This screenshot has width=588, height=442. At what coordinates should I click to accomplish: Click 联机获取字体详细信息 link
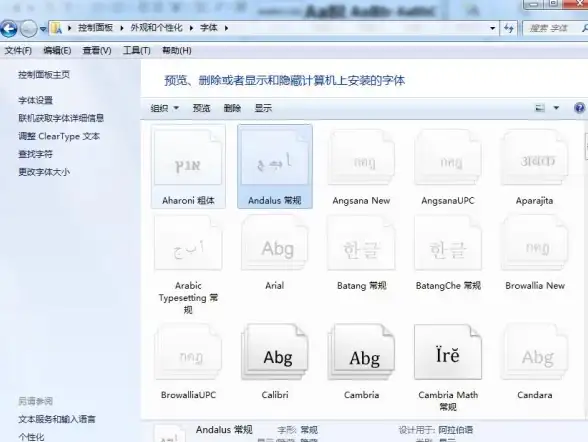tap(61, 118)
